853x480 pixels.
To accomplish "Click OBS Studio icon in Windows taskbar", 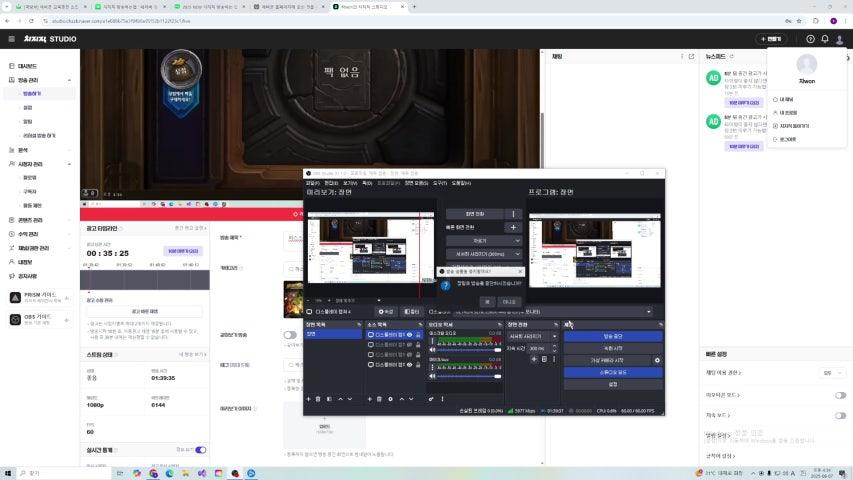I will [235, 473].
